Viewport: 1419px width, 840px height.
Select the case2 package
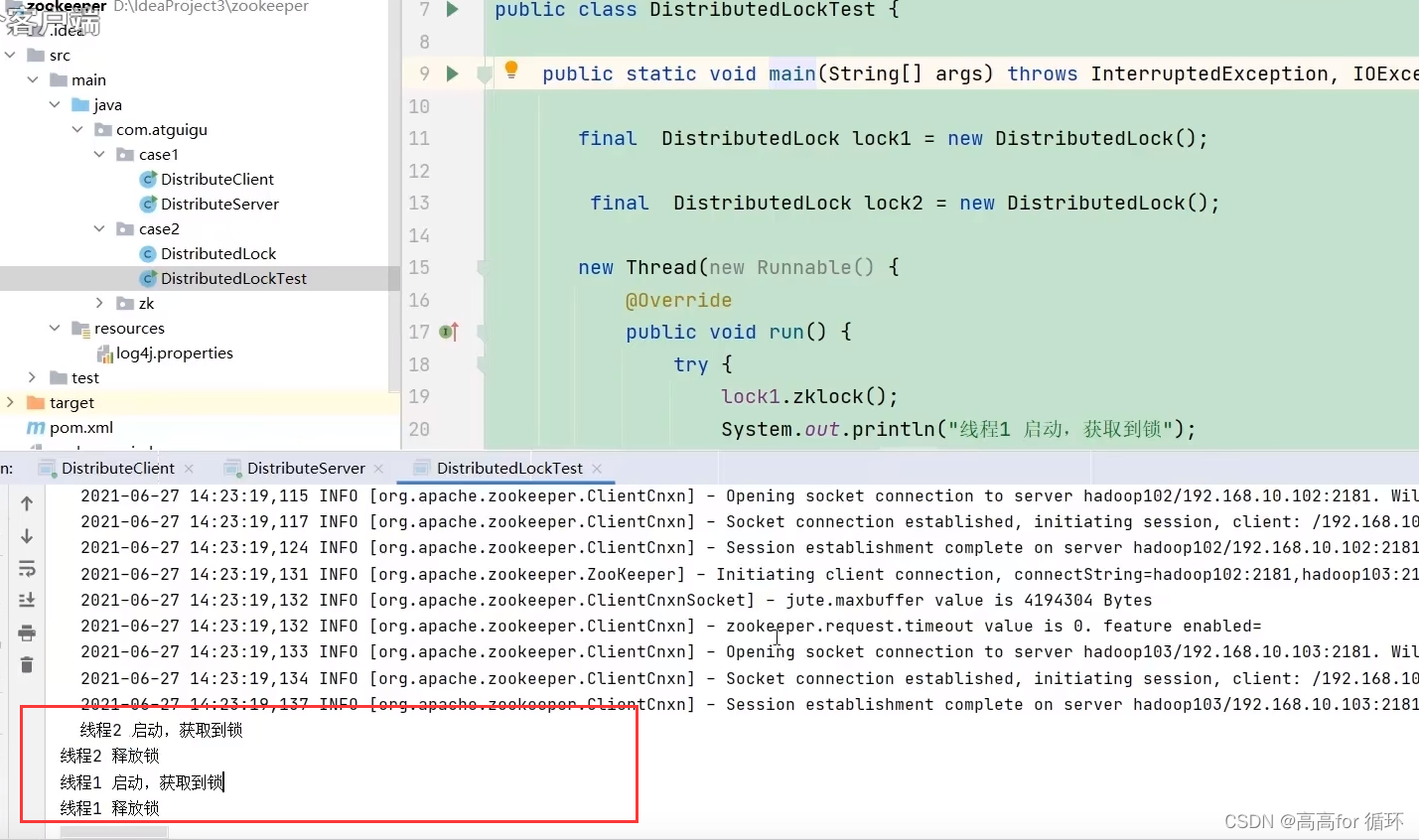click(x=148, y=228)
